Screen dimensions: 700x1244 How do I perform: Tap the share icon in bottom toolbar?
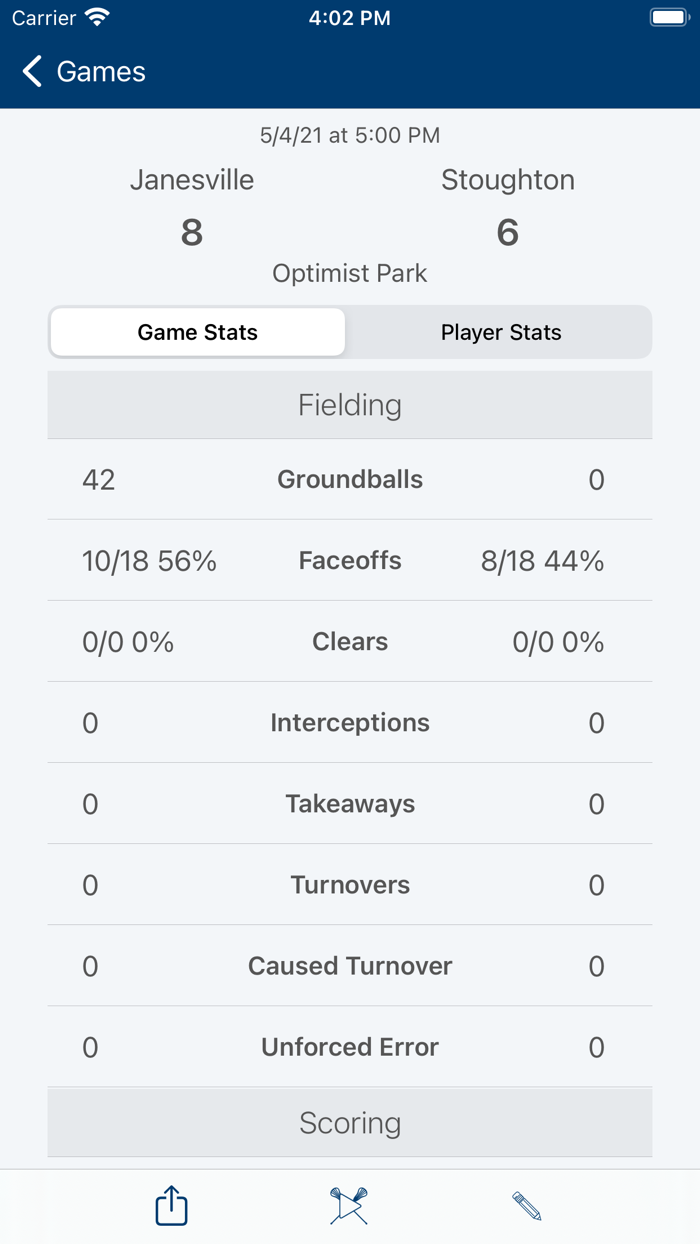pos(170,1206)
